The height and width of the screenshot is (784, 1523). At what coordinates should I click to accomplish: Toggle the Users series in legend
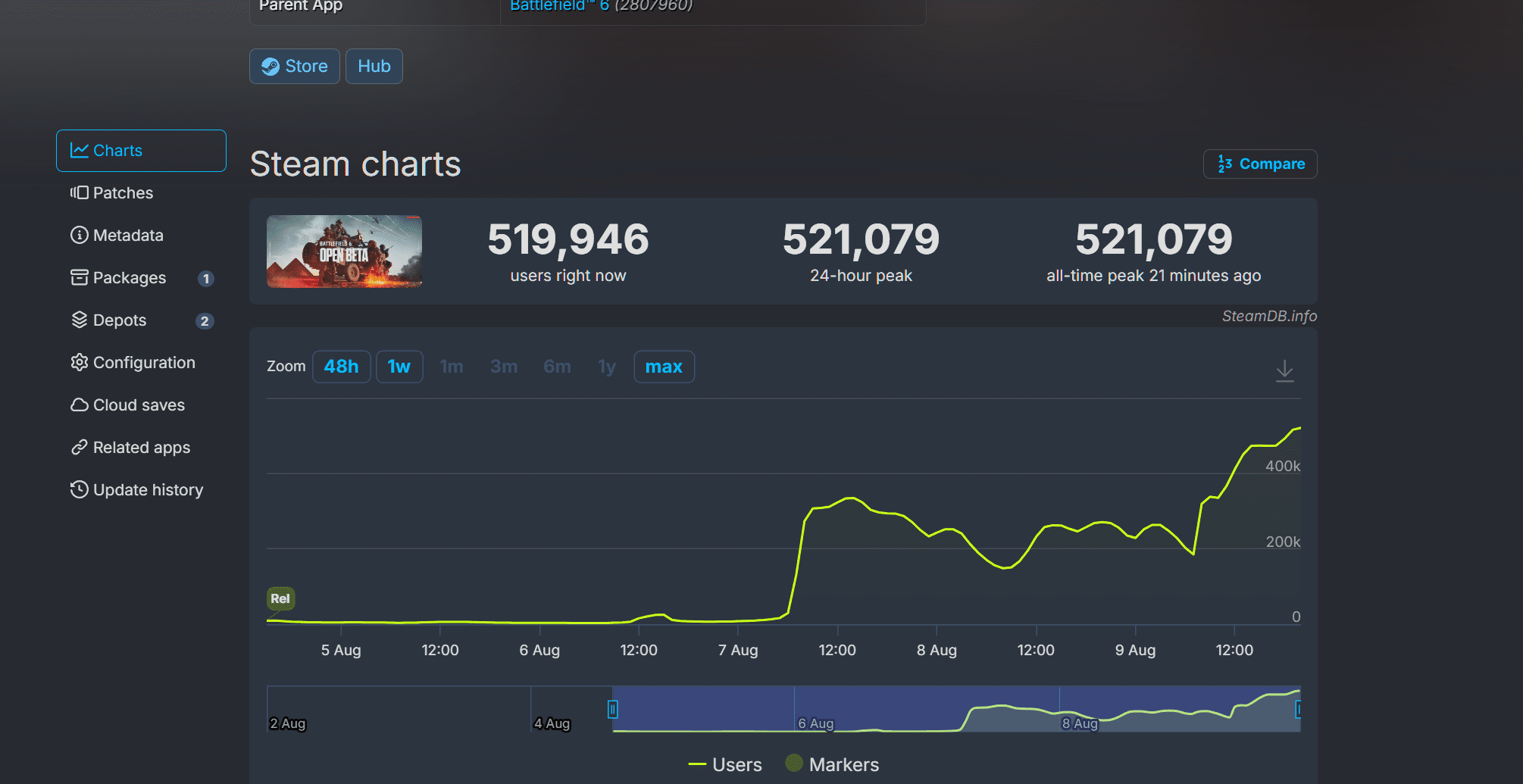point(725,764)
